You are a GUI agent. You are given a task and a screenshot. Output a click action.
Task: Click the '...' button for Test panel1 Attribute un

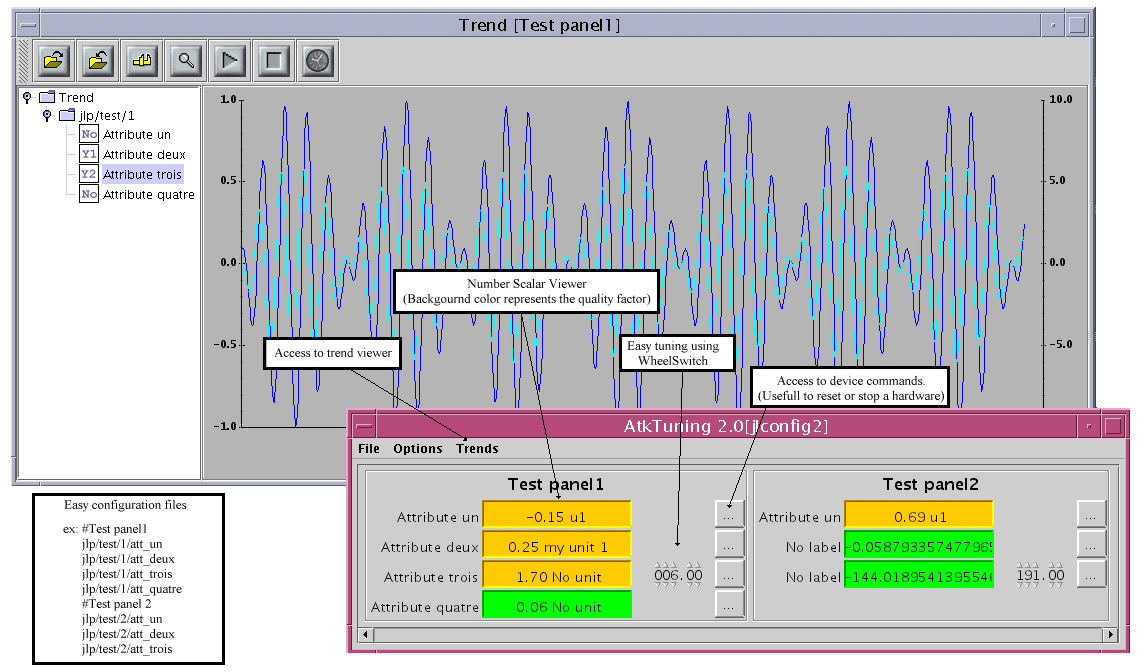730,514
